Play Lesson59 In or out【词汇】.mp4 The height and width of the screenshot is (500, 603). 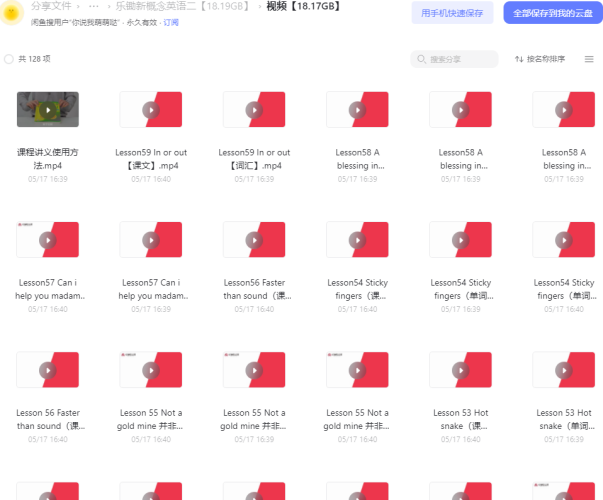point(254,110)
